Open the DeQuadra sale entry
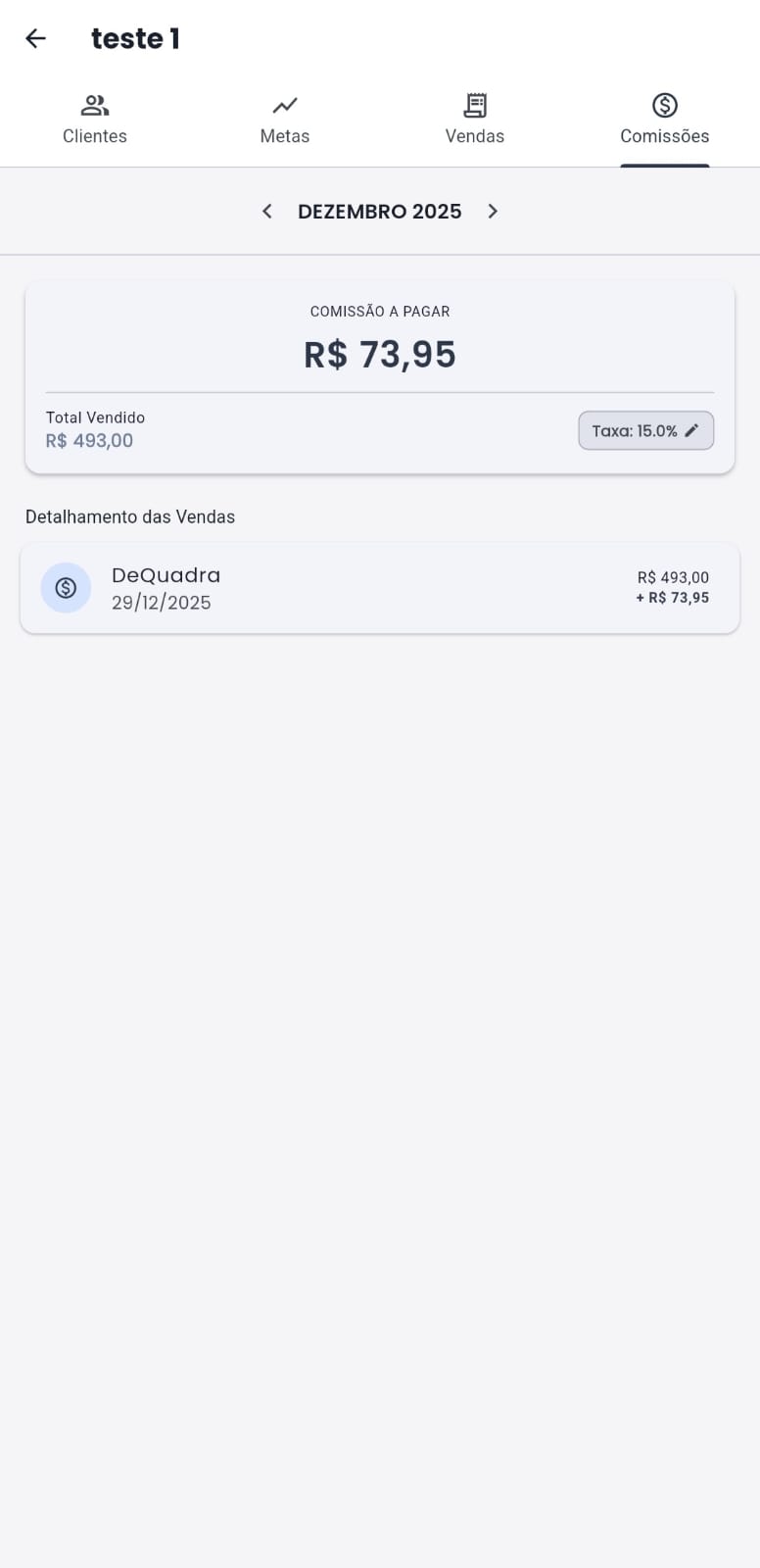 tap(380, 588)
